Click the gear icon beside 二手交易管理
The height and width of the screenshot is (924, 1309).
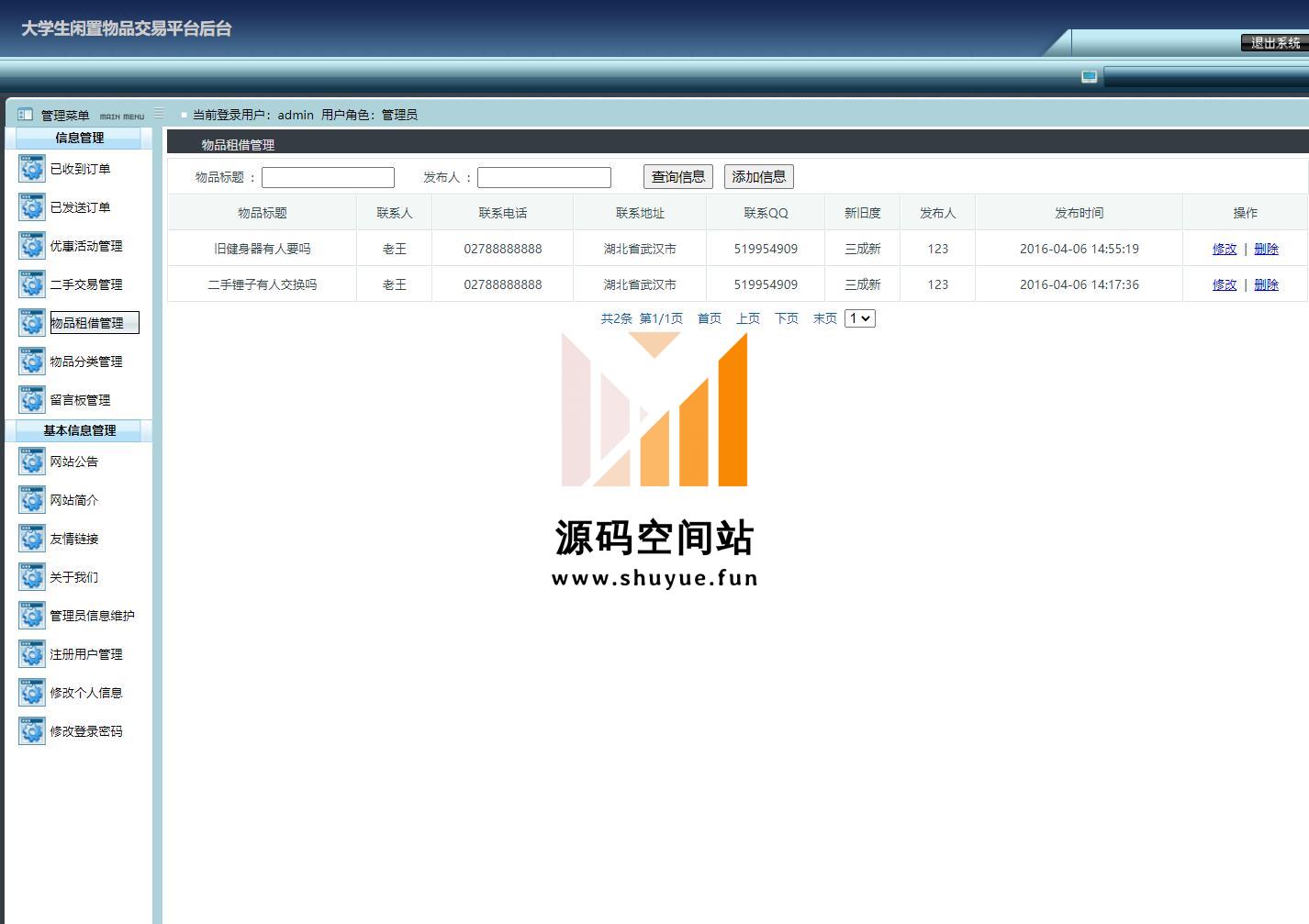tap(32, 284)
